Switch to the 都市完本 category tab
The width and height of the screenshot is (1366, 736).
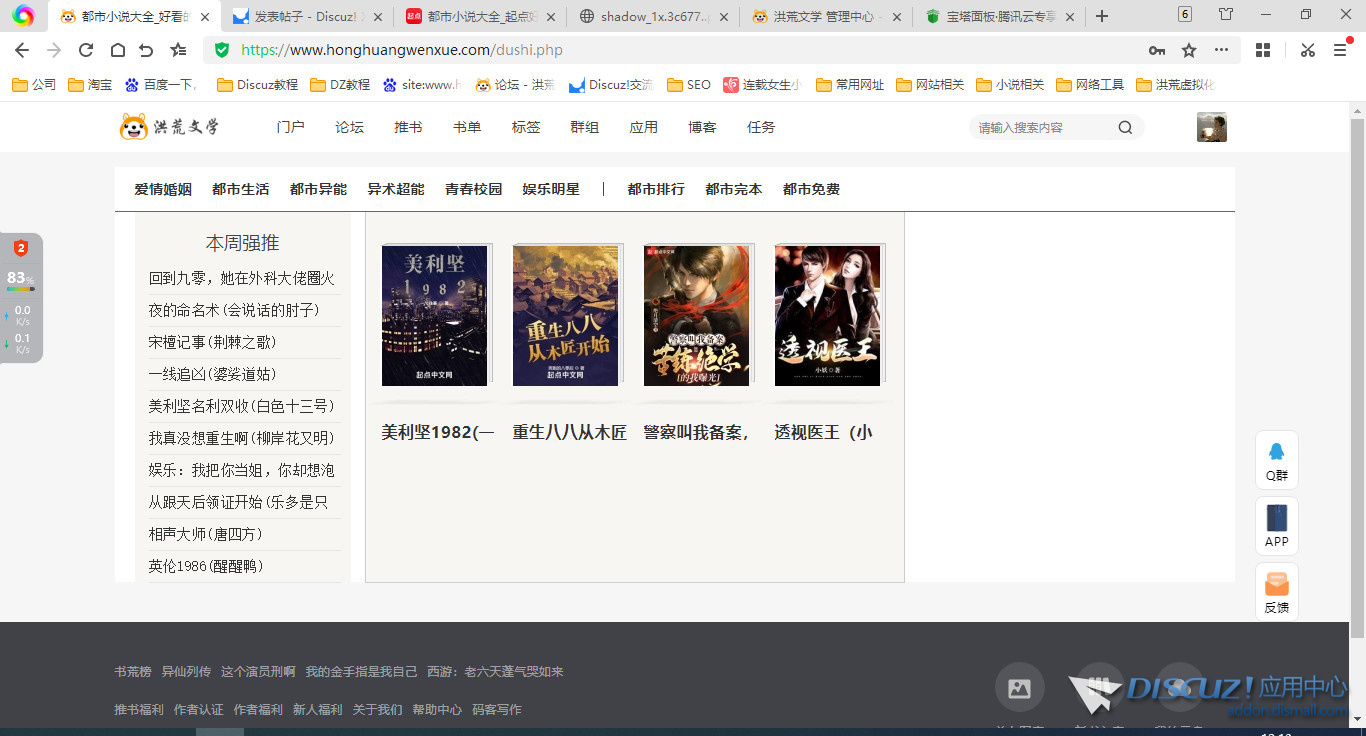pos(733,188)
